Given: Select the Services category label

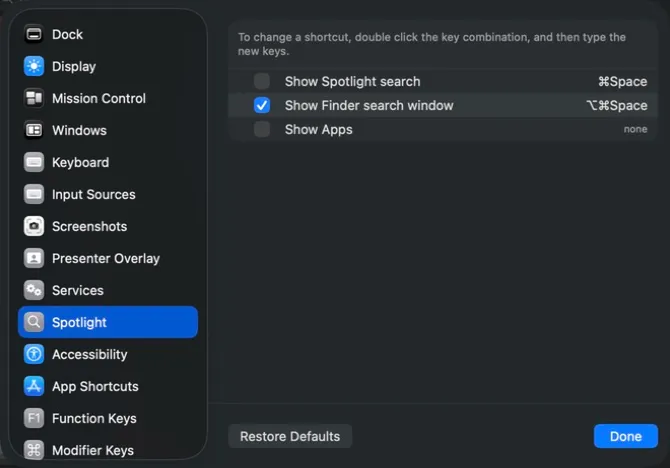Looking at the screenshot, I should point(78,290).
